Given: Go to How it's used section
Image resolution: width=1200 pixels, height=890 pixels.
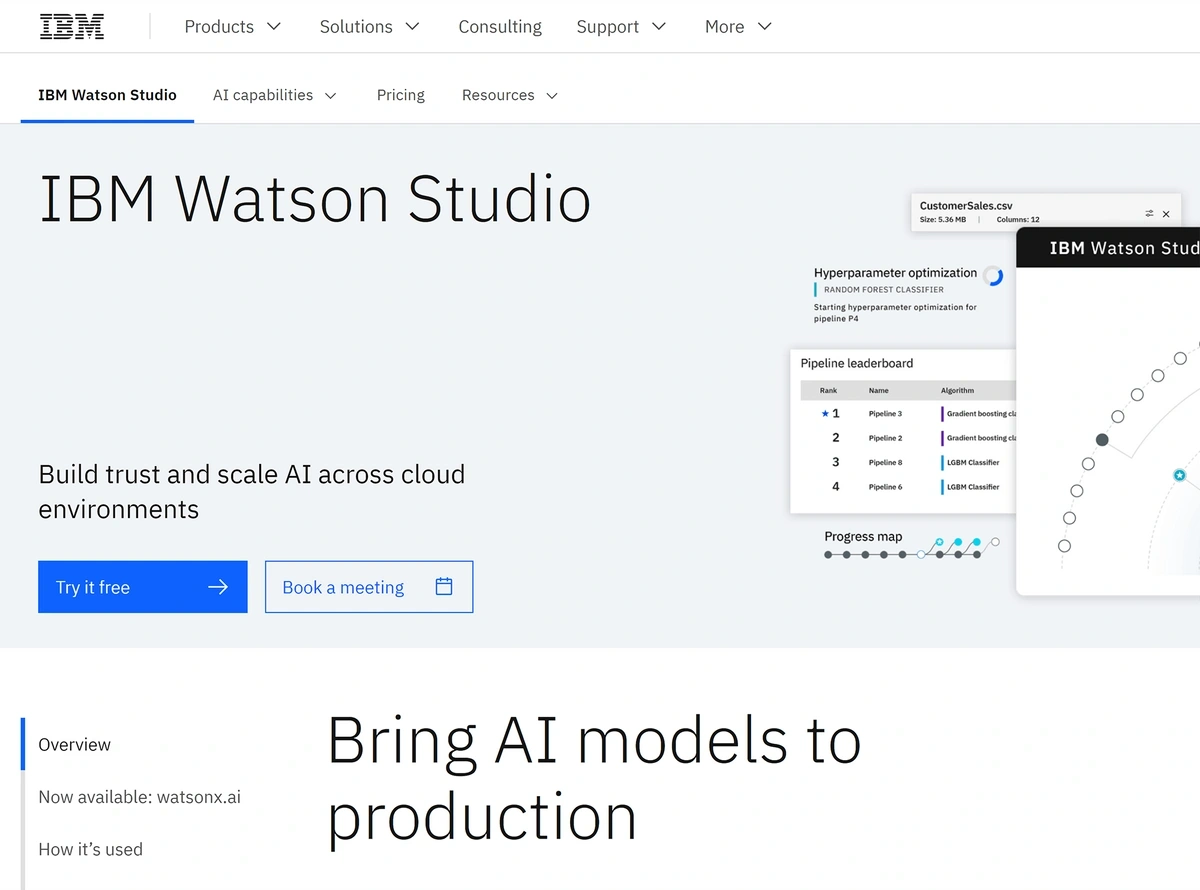Looking at the screenshot, I should pyautogui.click(x=90, y=849).
